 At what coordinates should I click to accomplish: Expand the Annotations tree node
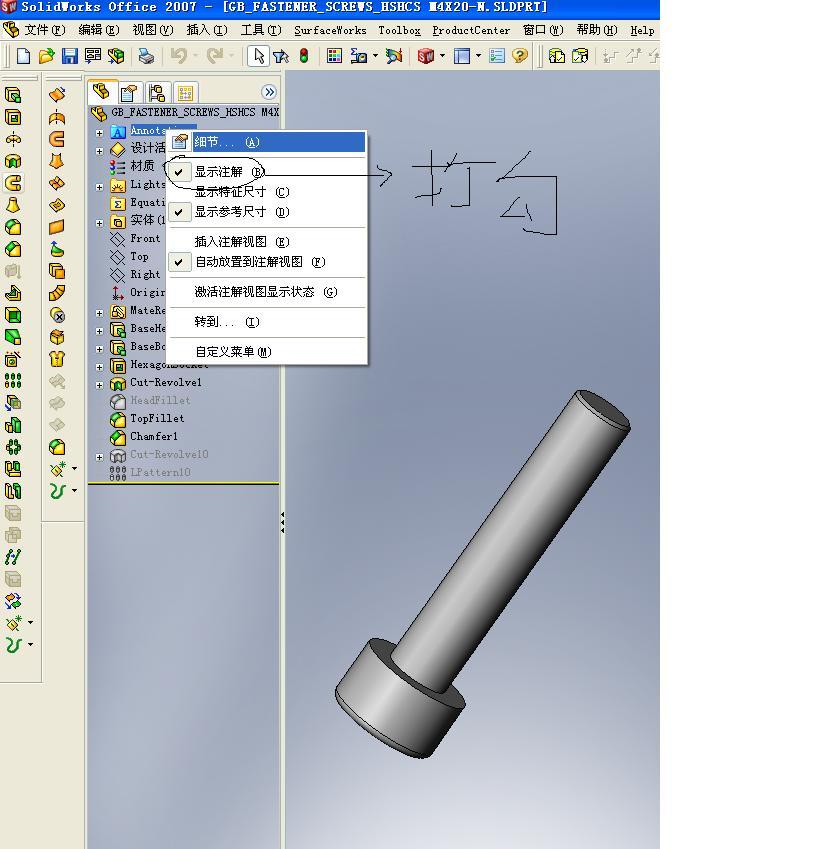click(100, 133)
